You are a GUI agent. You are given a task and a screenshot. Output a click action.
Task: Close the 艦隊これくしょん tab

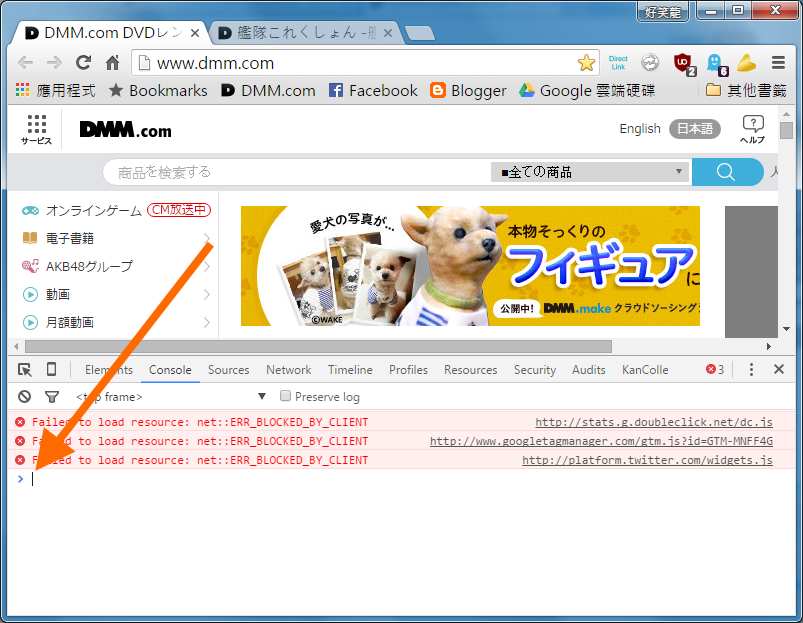pyautogui.click(x=388, y=33)
